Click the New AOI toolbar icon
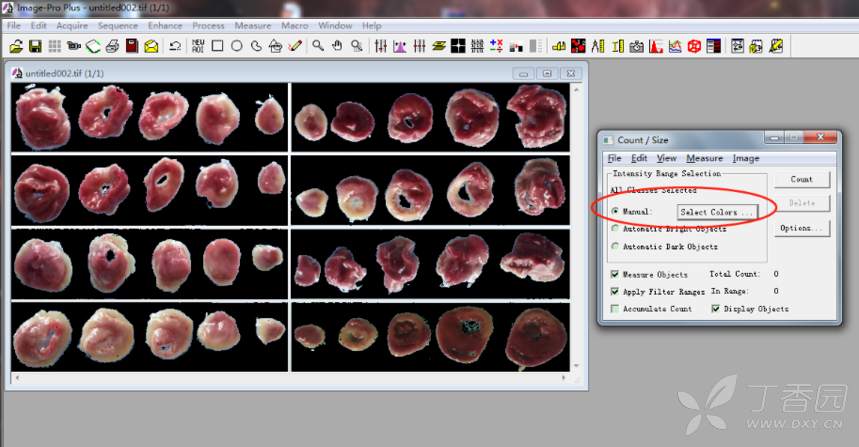The image size is (859, 447). pyautogui.click(x=198, y=46)
